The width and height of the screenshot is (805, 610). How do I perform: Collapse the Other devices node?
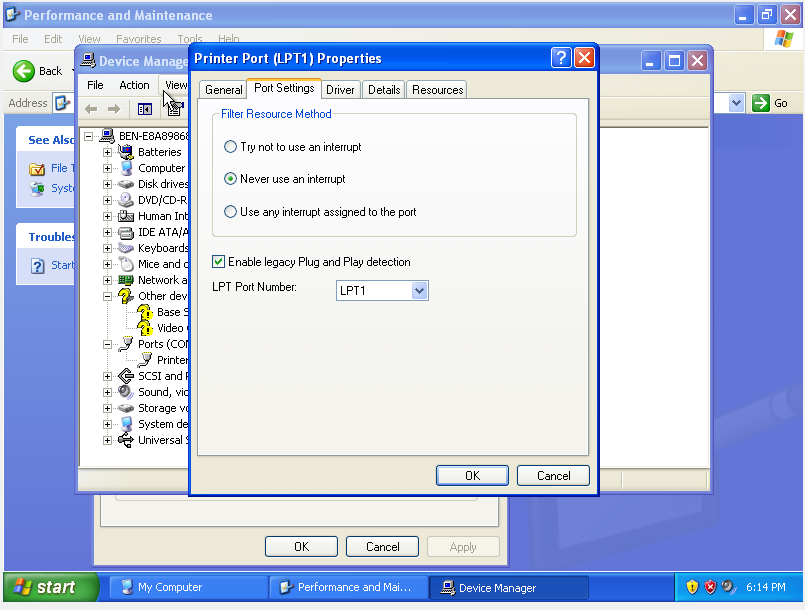tap(107, 296)
